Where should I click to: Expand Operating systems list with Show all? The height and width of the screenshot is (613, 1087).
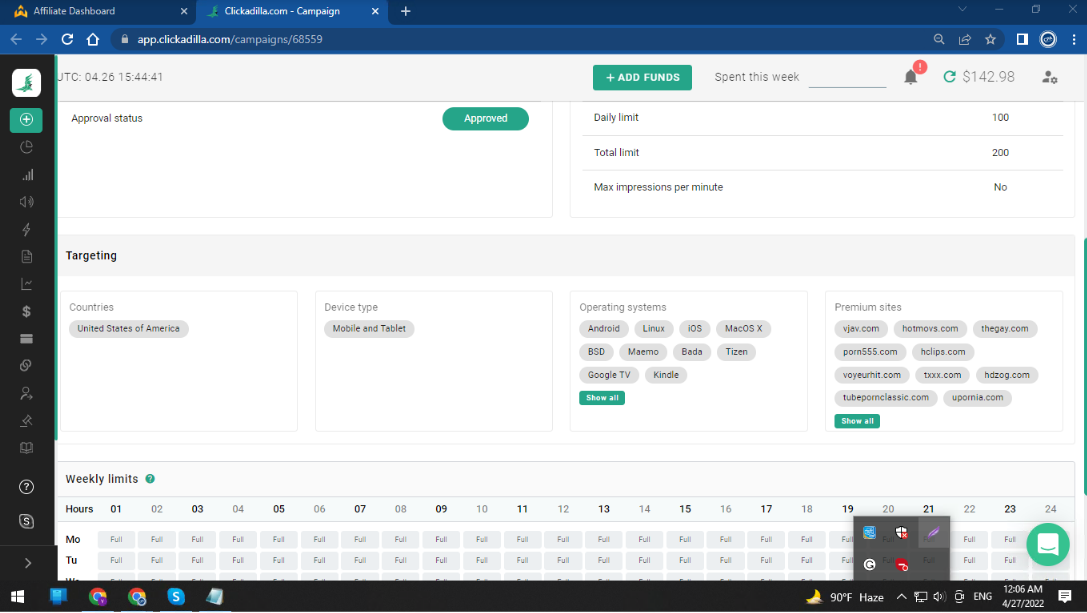[602, 398]
